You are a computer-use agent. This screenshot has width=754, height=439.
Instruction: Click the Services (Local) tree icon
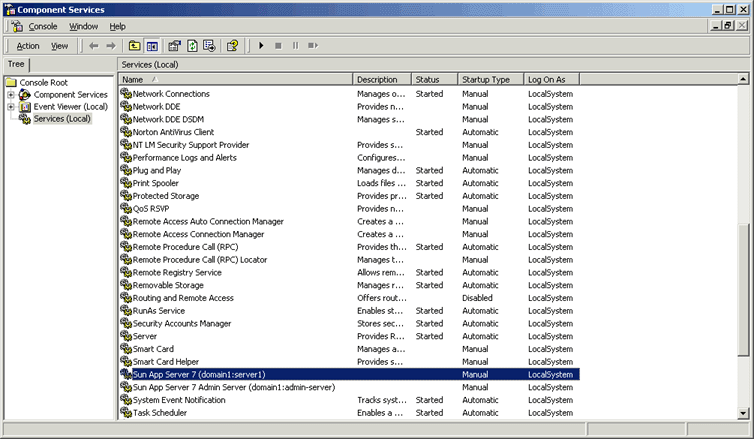(x=25, y=119)
